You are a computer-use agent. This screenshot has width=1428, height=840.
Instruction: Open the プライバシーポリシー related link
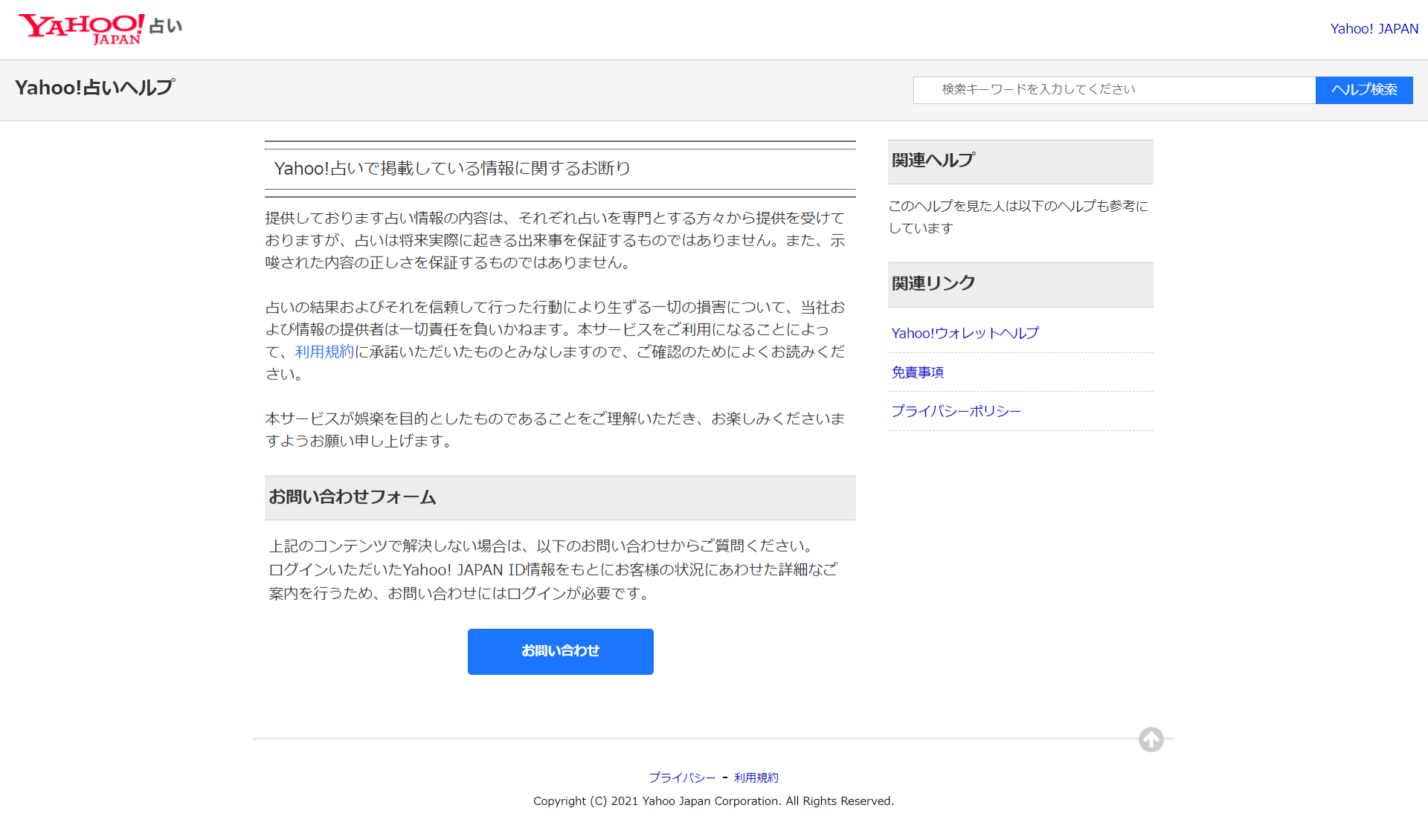[956, 411]
